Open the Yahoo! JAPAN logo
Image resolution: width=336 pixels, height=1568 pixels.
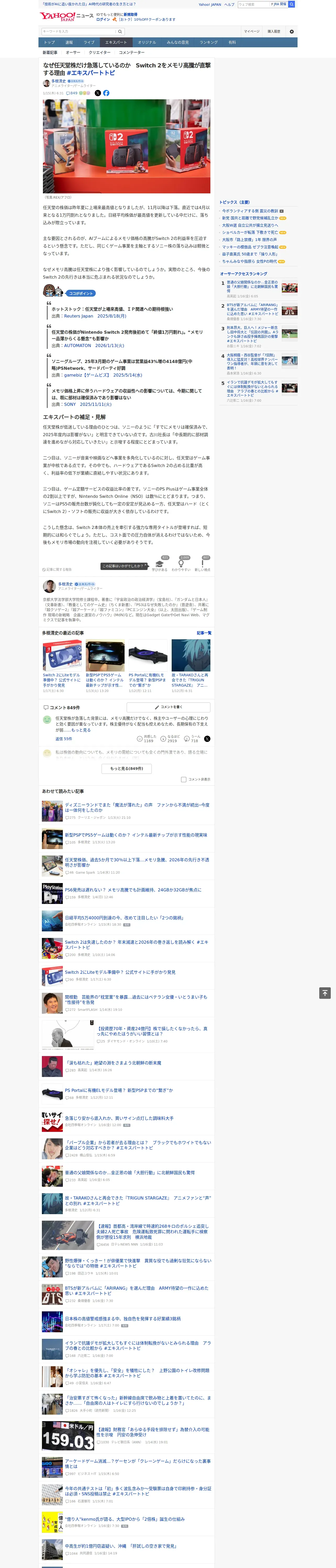57,16
